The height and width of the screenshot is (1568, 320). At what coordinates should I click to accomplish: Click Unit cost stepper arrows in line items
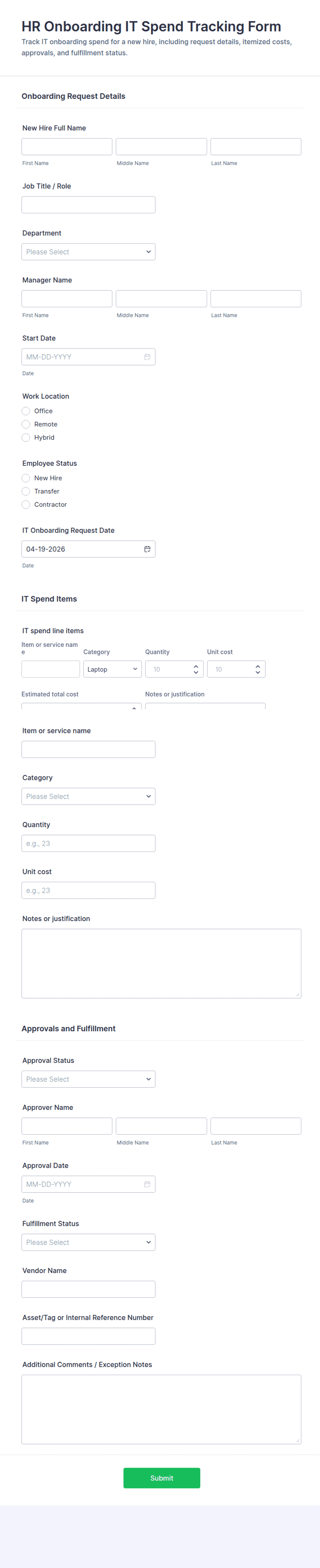(258, 669)
